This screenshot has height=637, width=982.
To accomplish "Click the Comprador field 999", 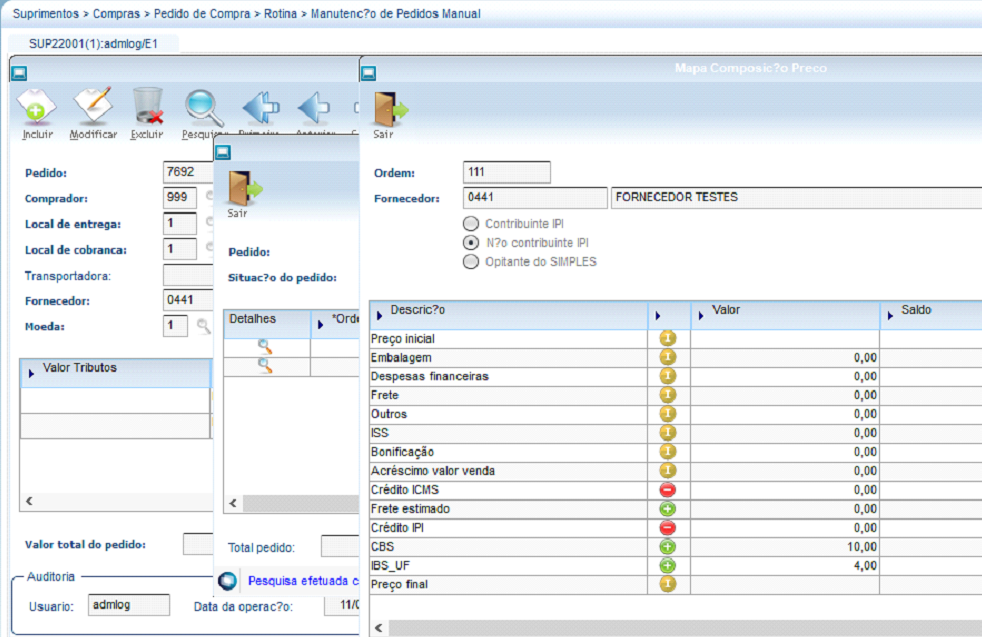I will 180,198.
